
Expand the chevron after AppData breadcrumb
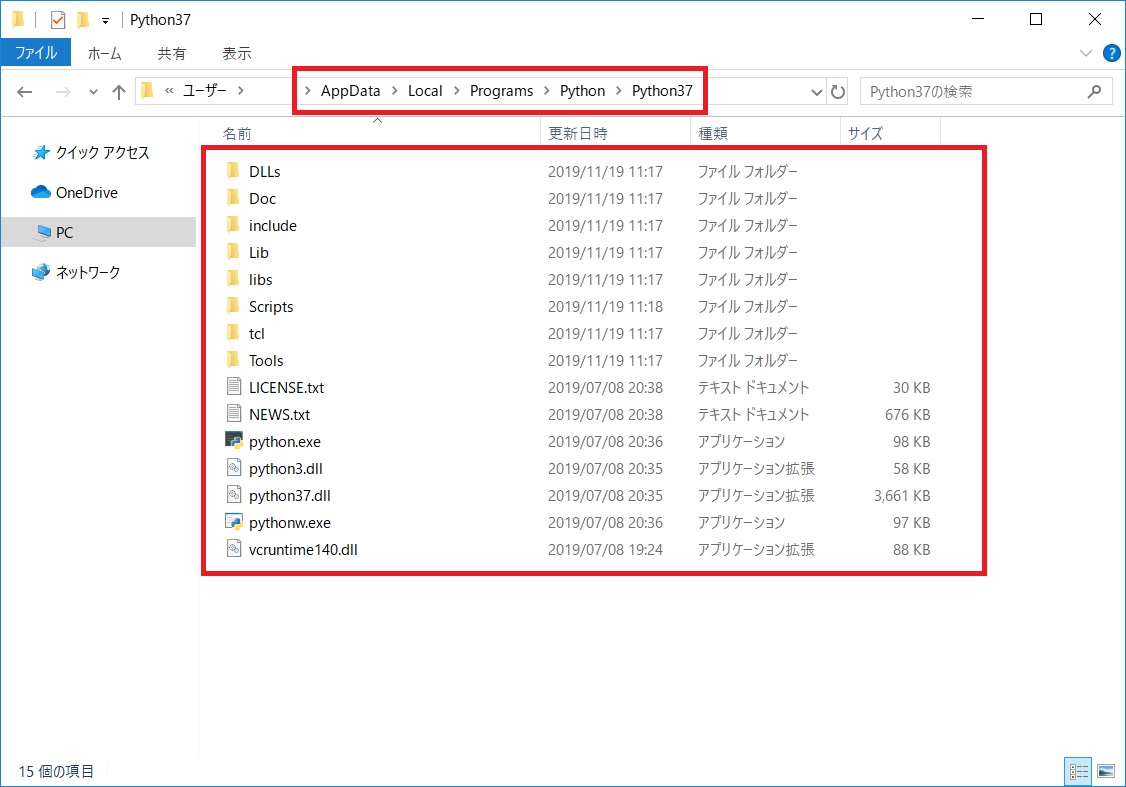[394, 91]
